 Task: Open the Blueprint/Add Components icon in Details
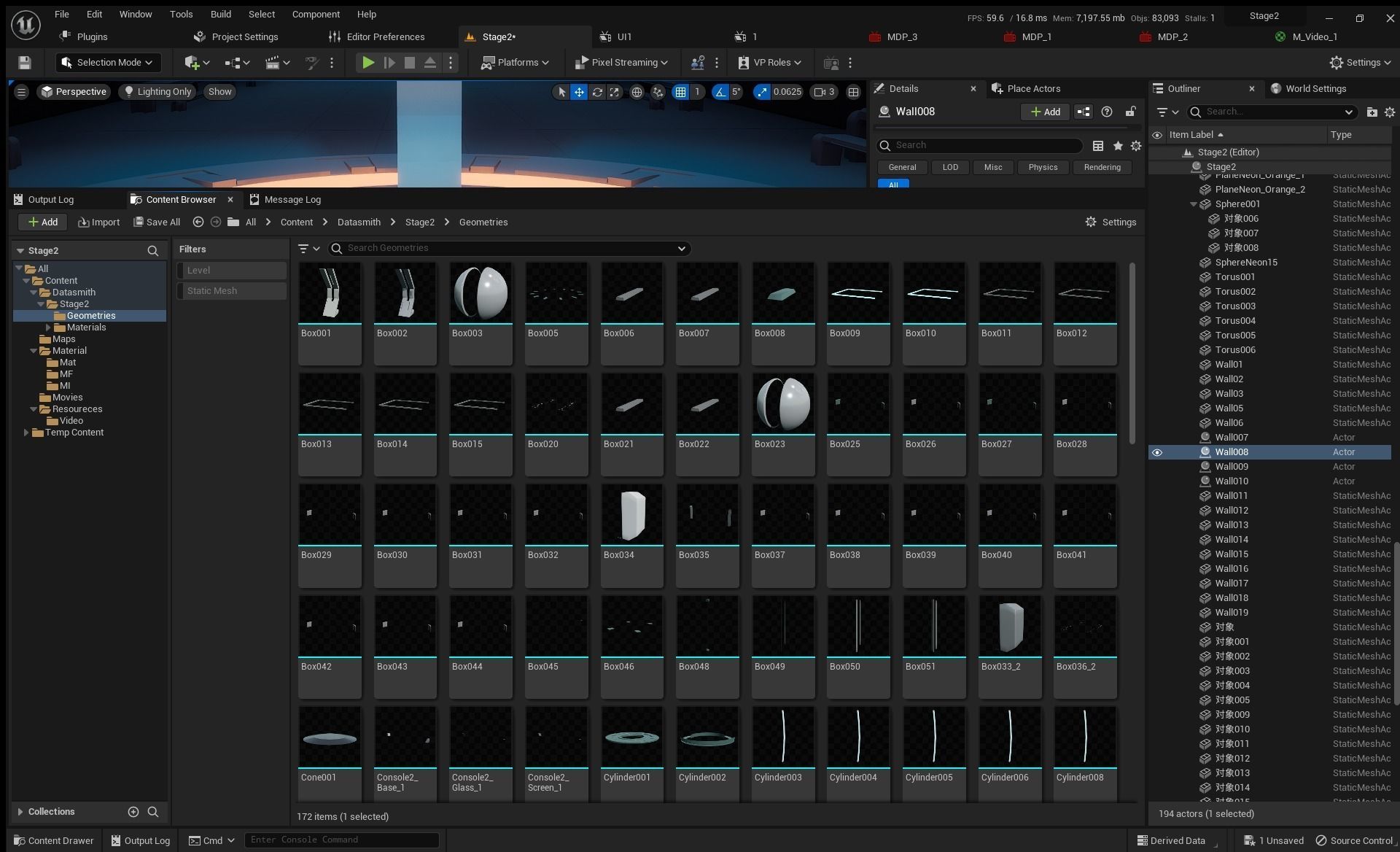pyautogui.click(x=1084, y=112)
